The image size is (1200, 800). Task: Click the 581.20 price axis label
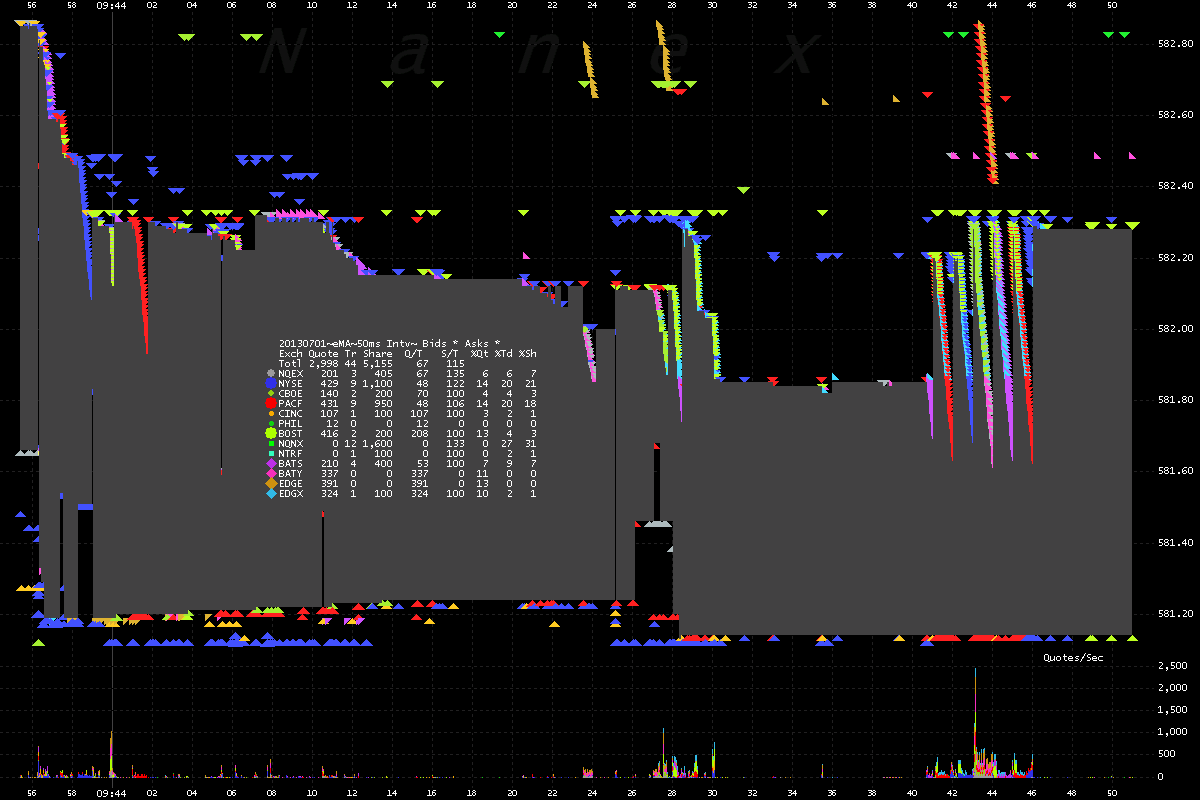tap(1175, 614)
